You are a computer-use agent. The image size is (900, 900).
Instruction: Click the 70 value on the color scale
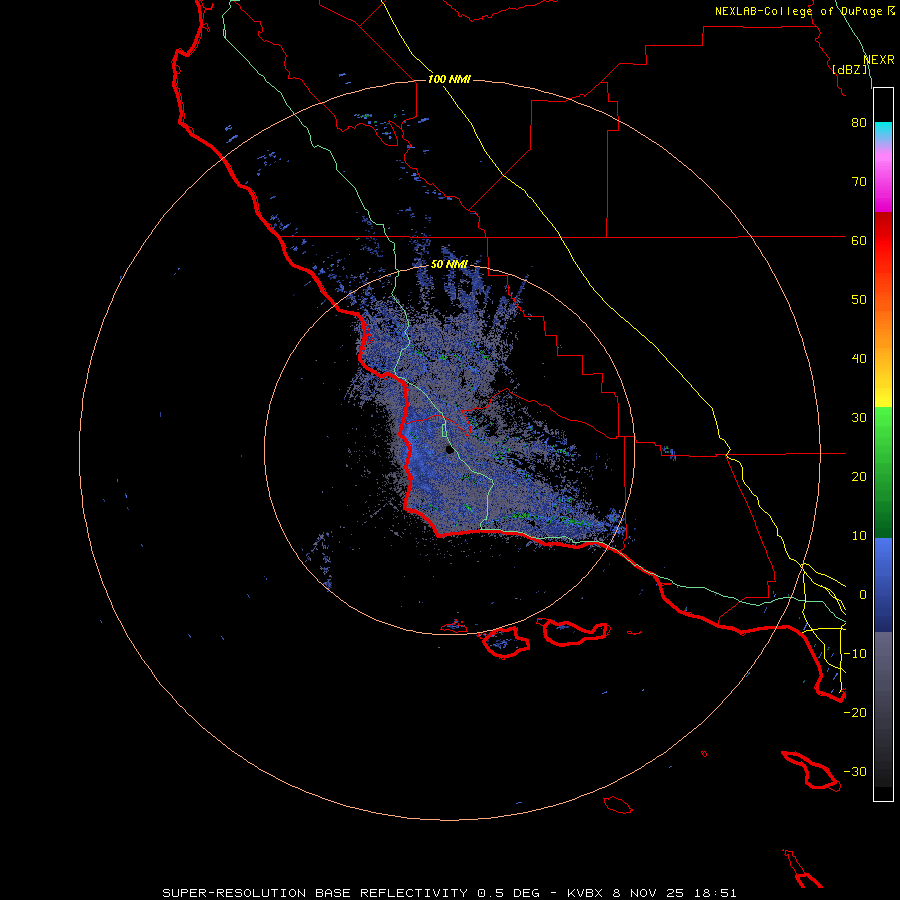pos(859,181)
